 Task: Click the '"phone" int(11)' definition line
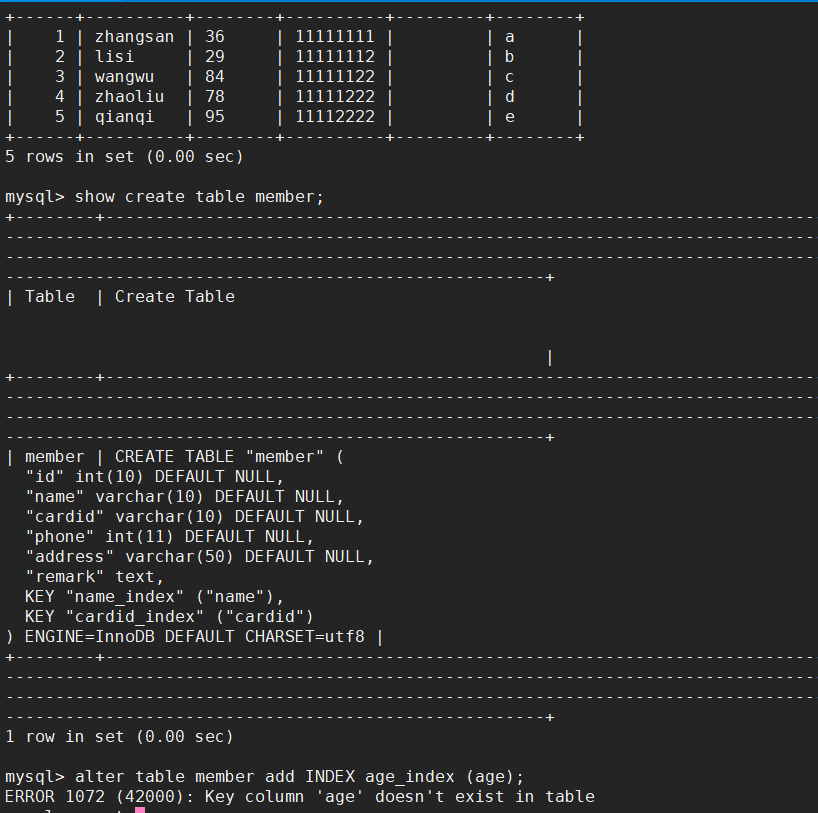tap(170, 536)
